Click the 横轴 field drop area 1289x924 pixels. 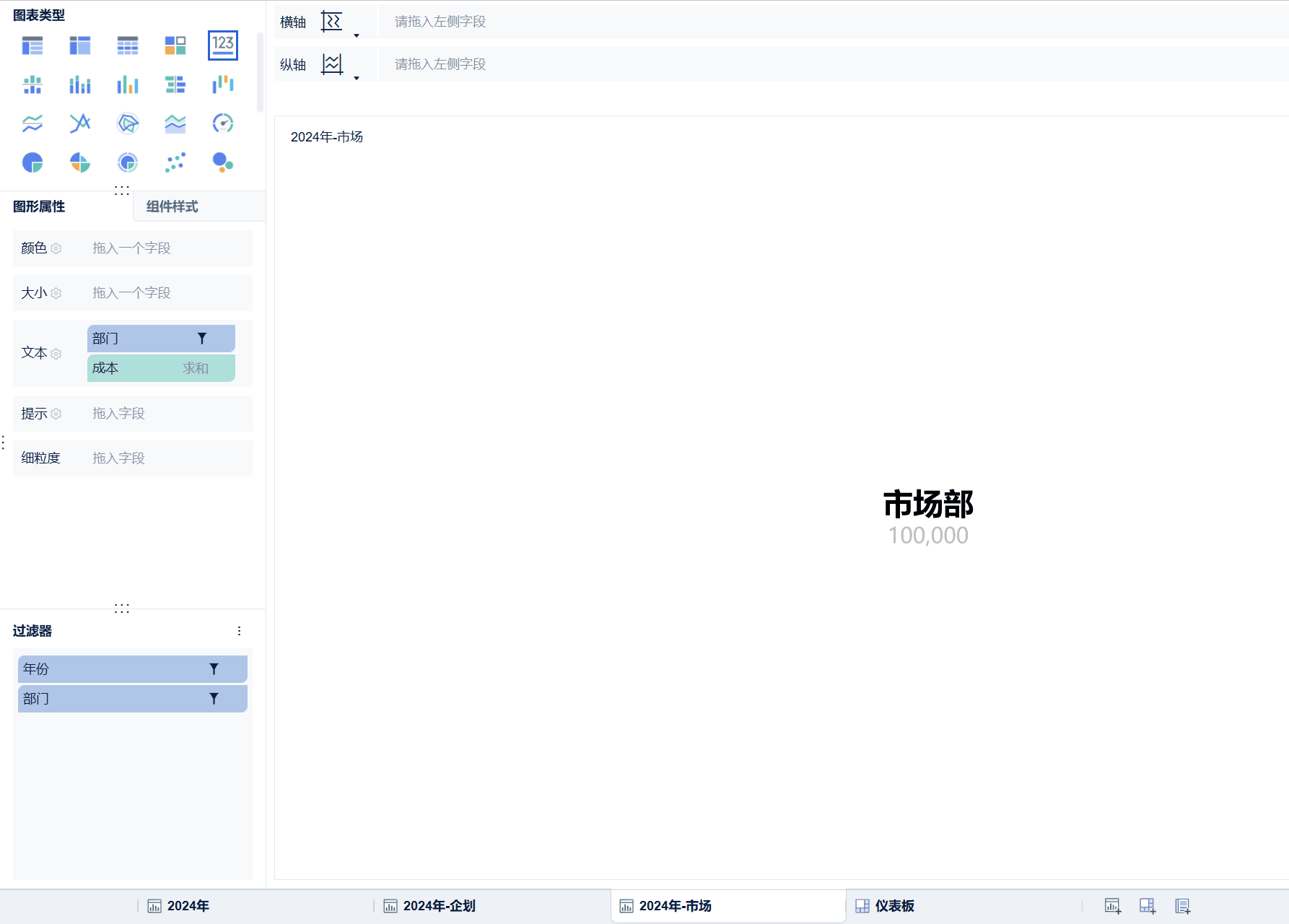click(834, 22)
